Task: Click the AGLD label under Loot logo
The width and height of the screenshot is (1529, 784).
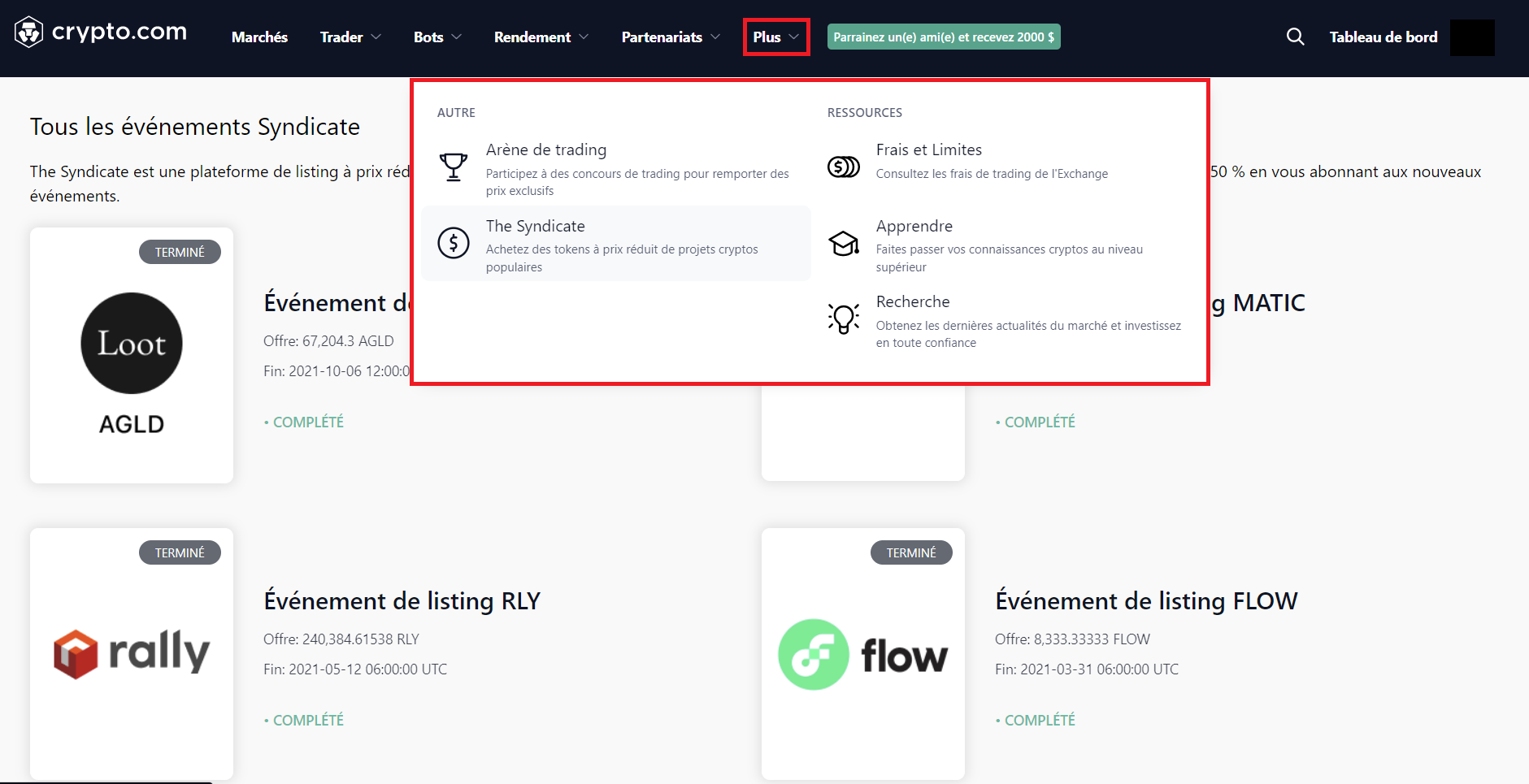Action: [x=132, y=424]
